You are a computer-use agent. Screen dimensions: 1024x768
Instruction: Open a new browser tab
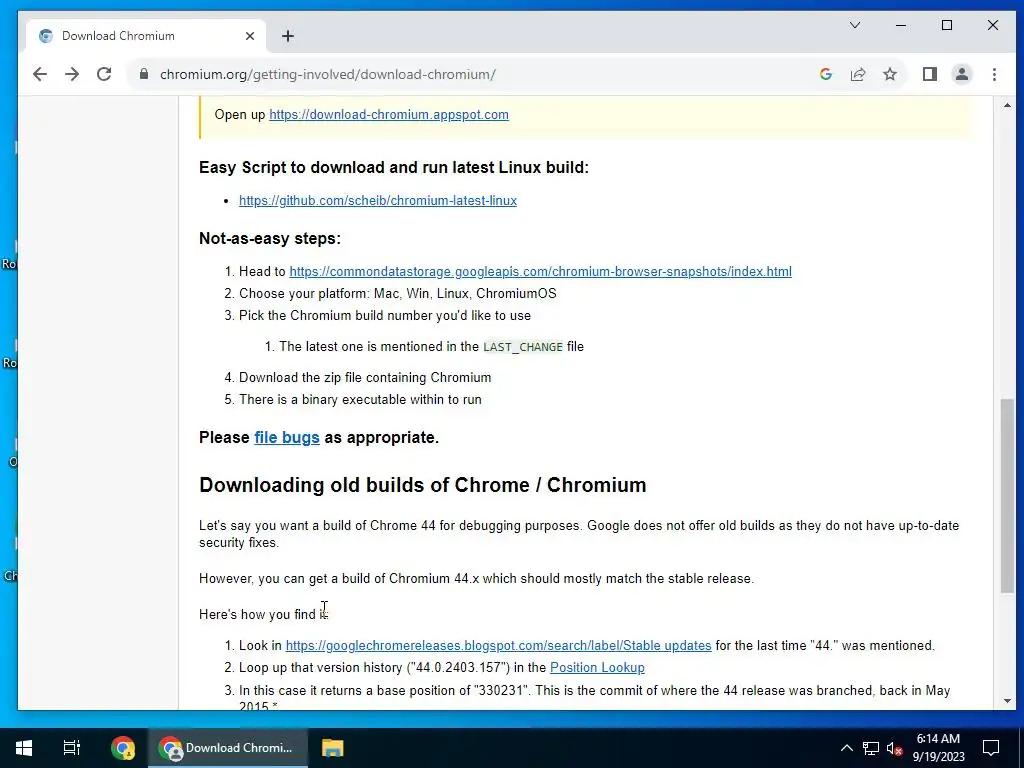(x=288, y=36)
